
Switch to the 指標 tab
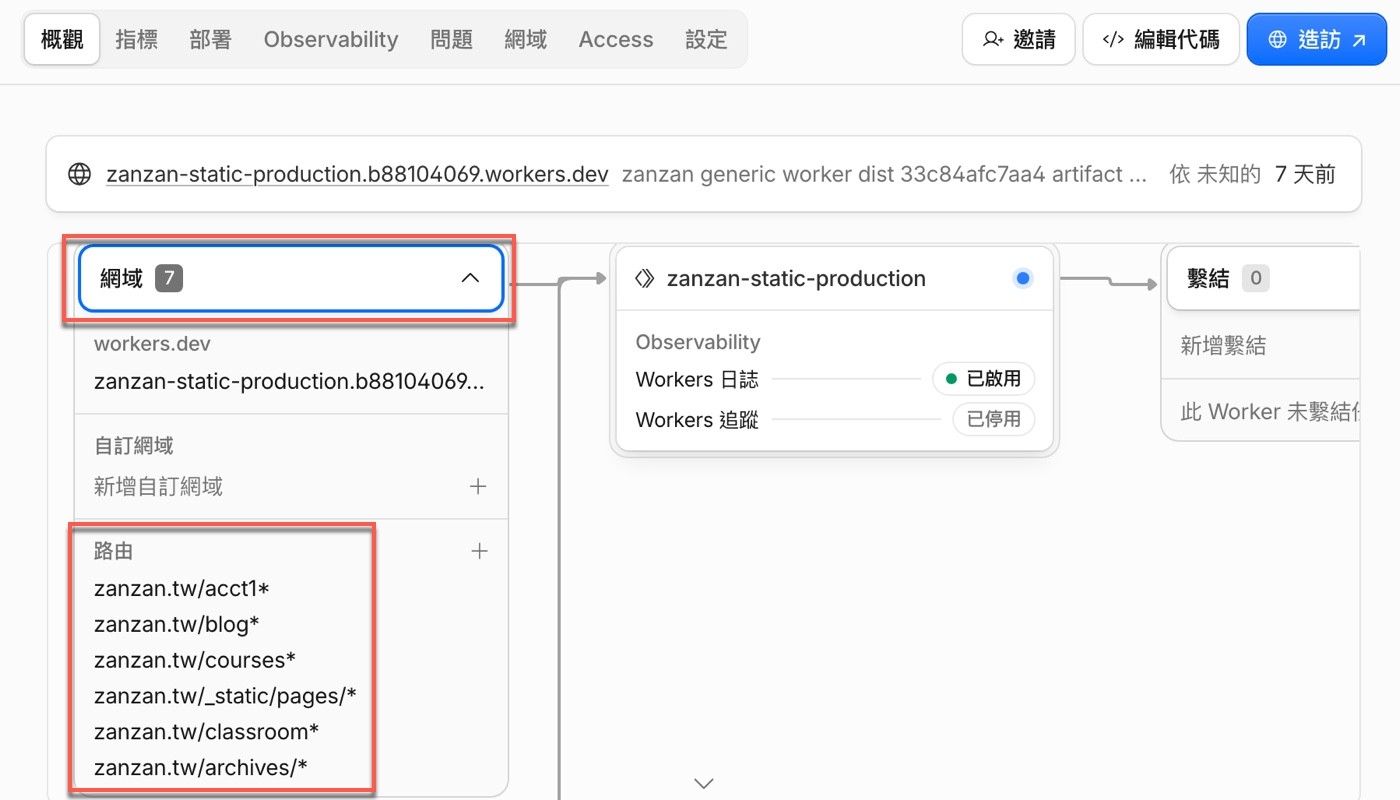136,39
